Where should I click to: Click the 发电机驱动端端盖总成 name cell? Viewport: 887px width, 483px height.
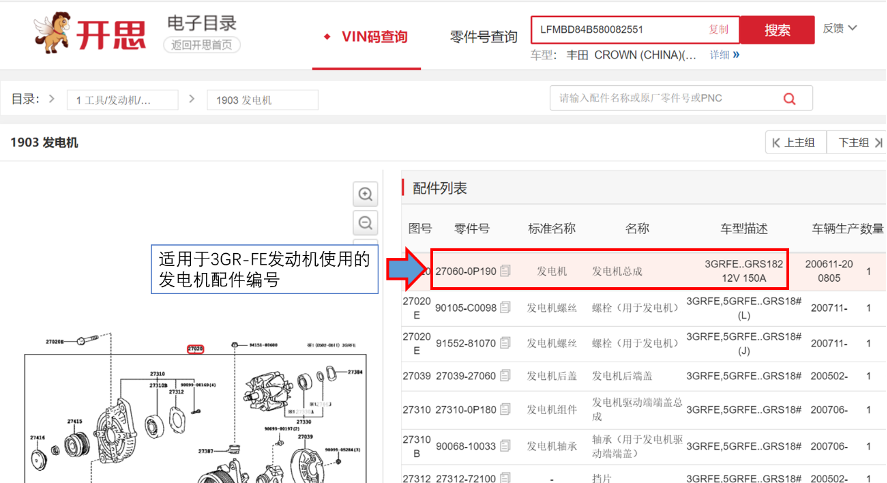pos(637,409)
